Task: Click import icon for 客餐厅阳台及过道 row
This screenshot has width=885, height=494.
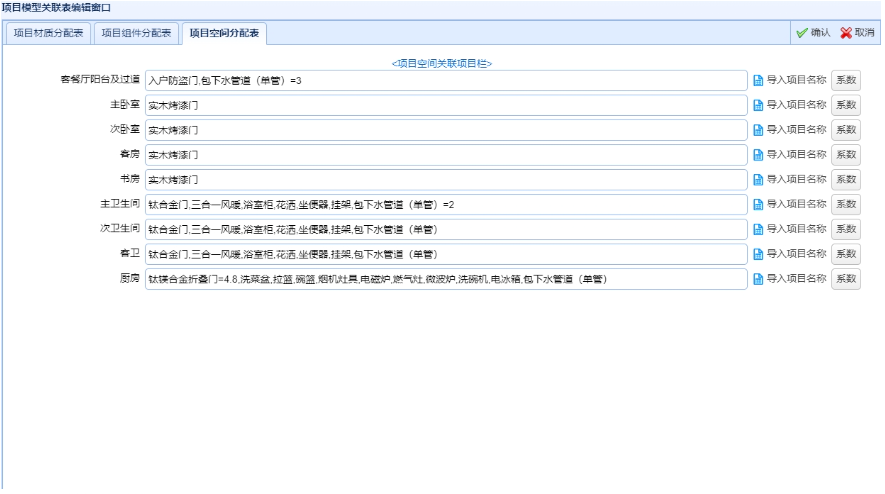Action: pos(758,80)
